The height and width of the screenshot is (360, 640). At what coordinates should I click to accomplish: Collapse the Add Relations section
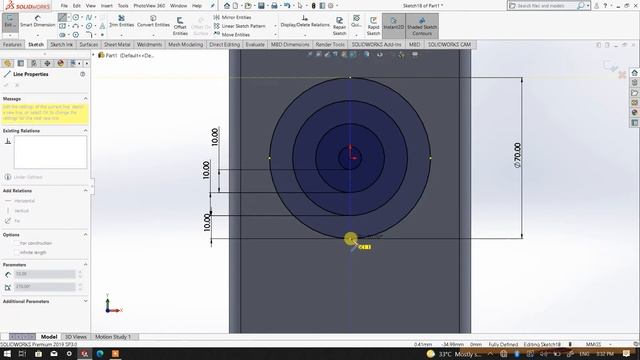[85, 191]
